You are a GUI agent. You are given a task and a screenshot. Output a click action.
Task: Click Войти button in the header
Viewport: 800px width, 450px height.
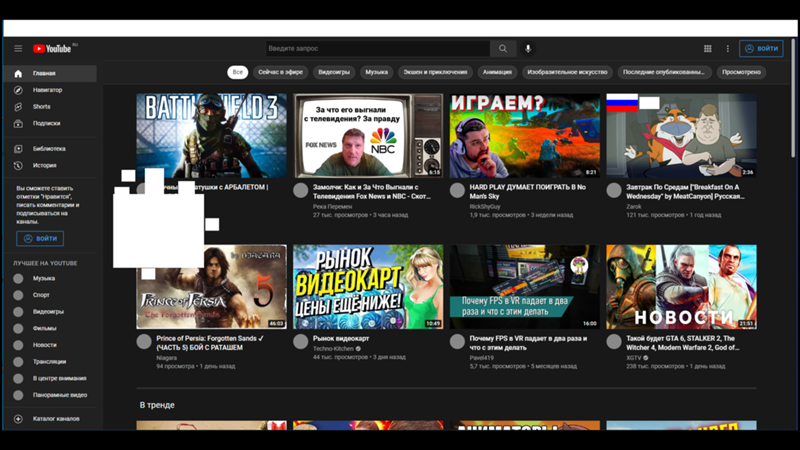click(761, 48)
